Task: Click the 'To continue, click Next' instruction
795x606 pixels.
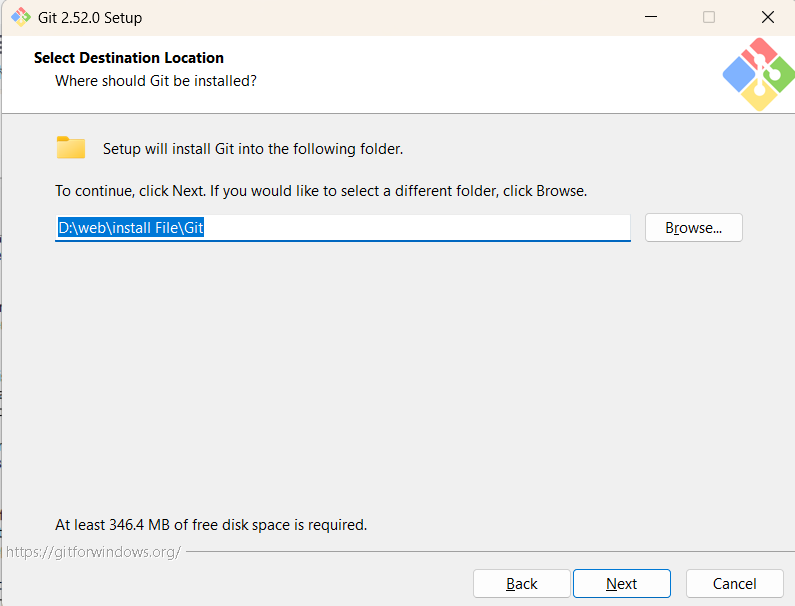Action: (321, 191)
